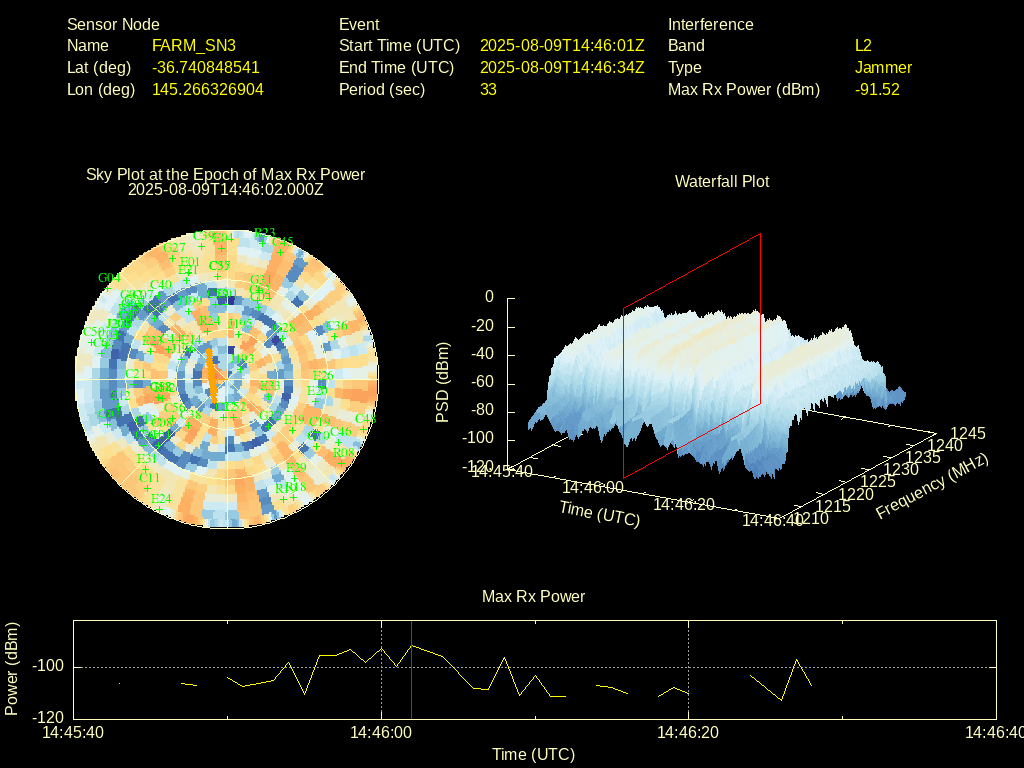1024x768 pixels.
Task: Click the 14:46:20 tick on Max Rx Power axis
Action: point(688,732)
